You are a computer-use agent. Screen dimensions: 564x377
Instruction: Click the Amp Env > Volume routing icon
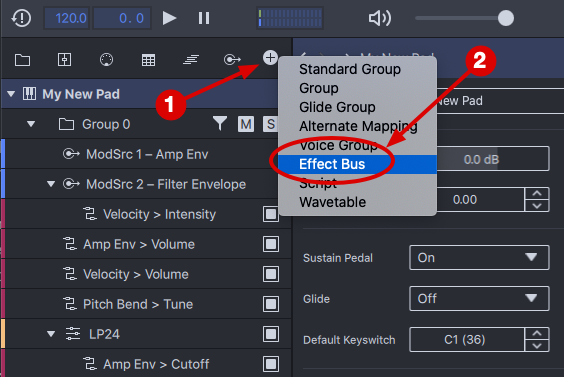pos(70,244)
